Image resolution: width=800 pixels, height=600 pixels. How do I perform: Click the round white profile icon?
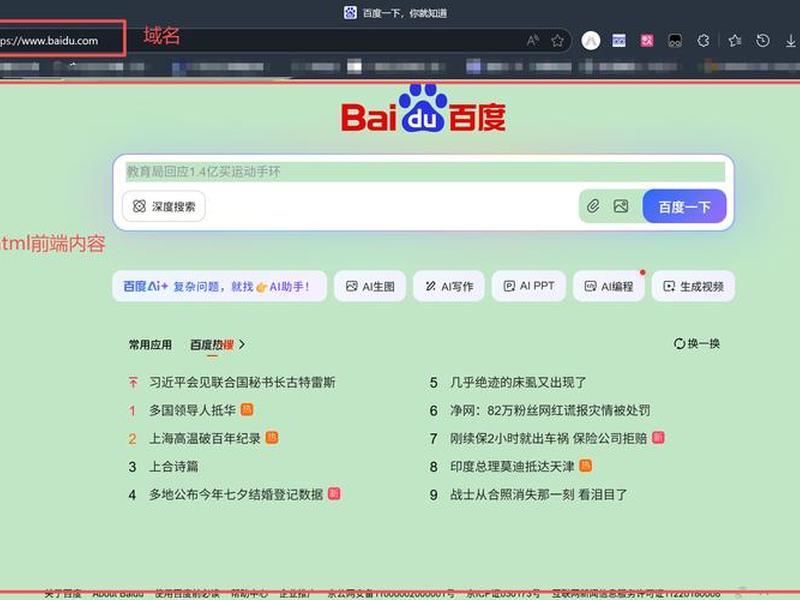[x=591, y=41]
